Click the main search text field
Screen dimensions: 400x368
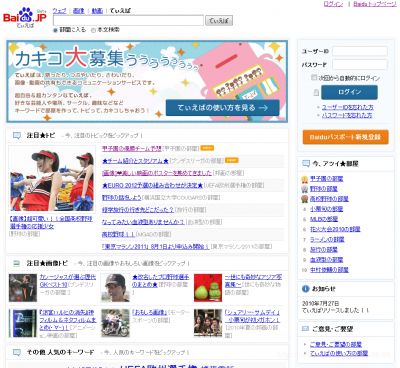[128, 20]
